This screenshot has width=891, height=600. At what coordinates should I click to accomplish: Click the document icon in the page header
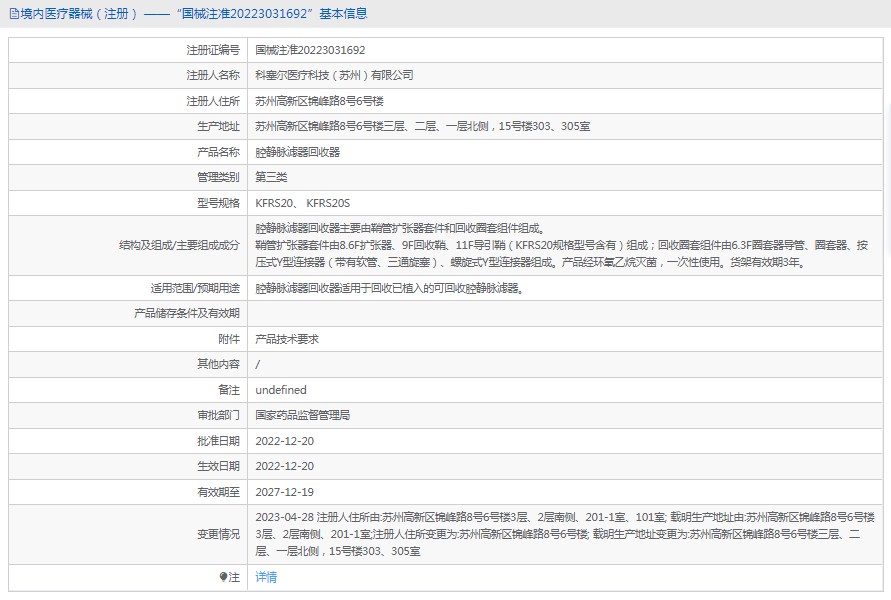tap(14, 14)
